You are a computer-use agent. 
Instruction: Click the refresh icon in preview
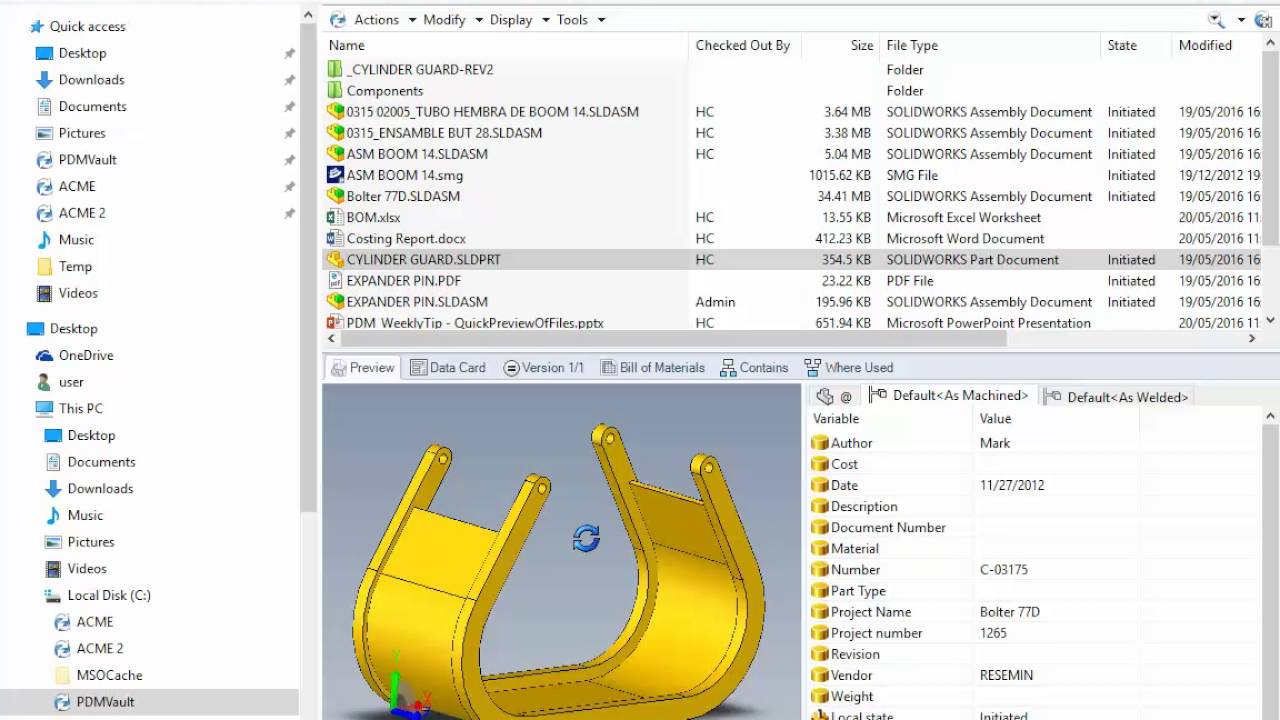point(586,538)
